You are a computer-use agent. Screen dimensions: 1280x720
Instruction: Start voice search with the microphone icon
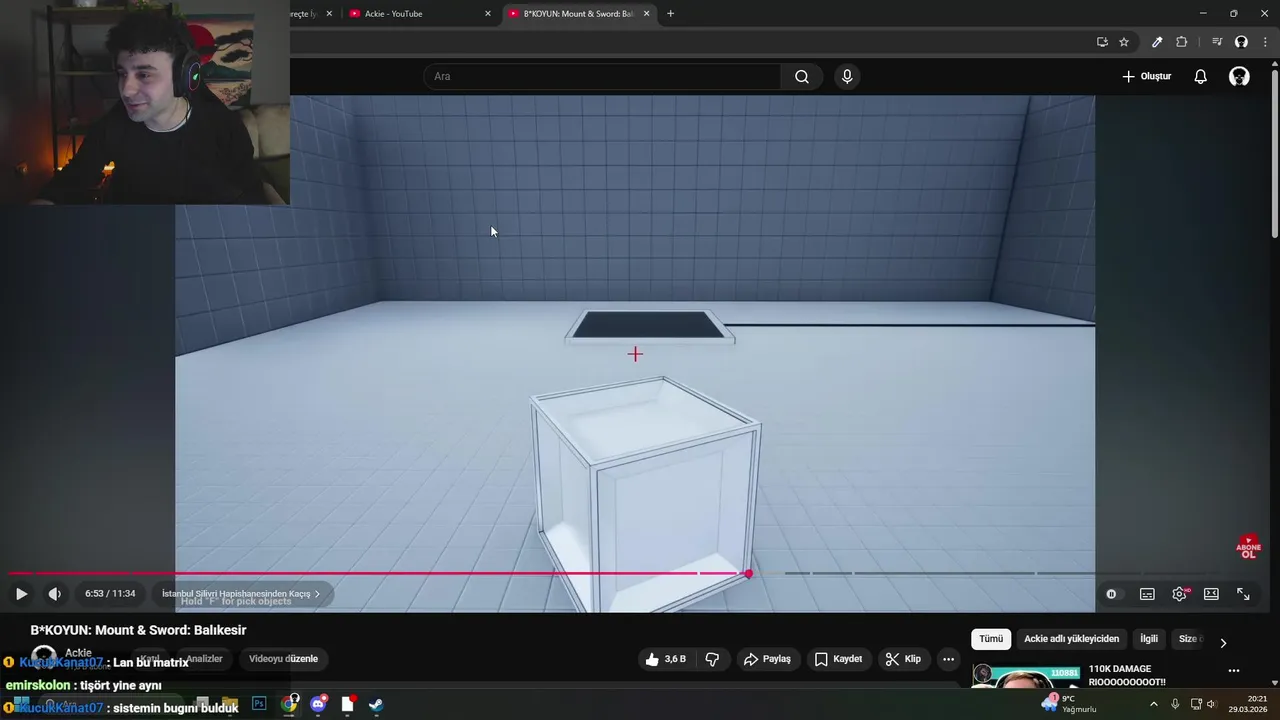click(847, 77)
